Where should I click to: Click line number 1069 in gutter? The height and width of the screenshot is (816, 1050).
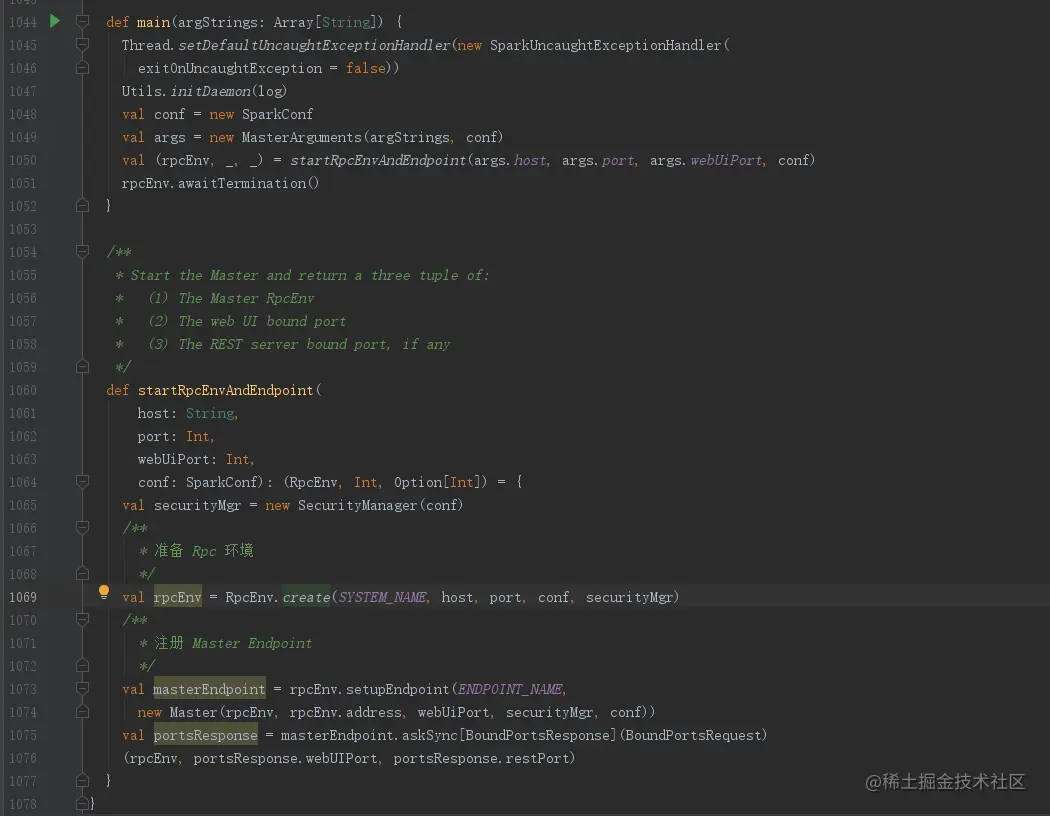pyautogui.click(x=23, y=597)
